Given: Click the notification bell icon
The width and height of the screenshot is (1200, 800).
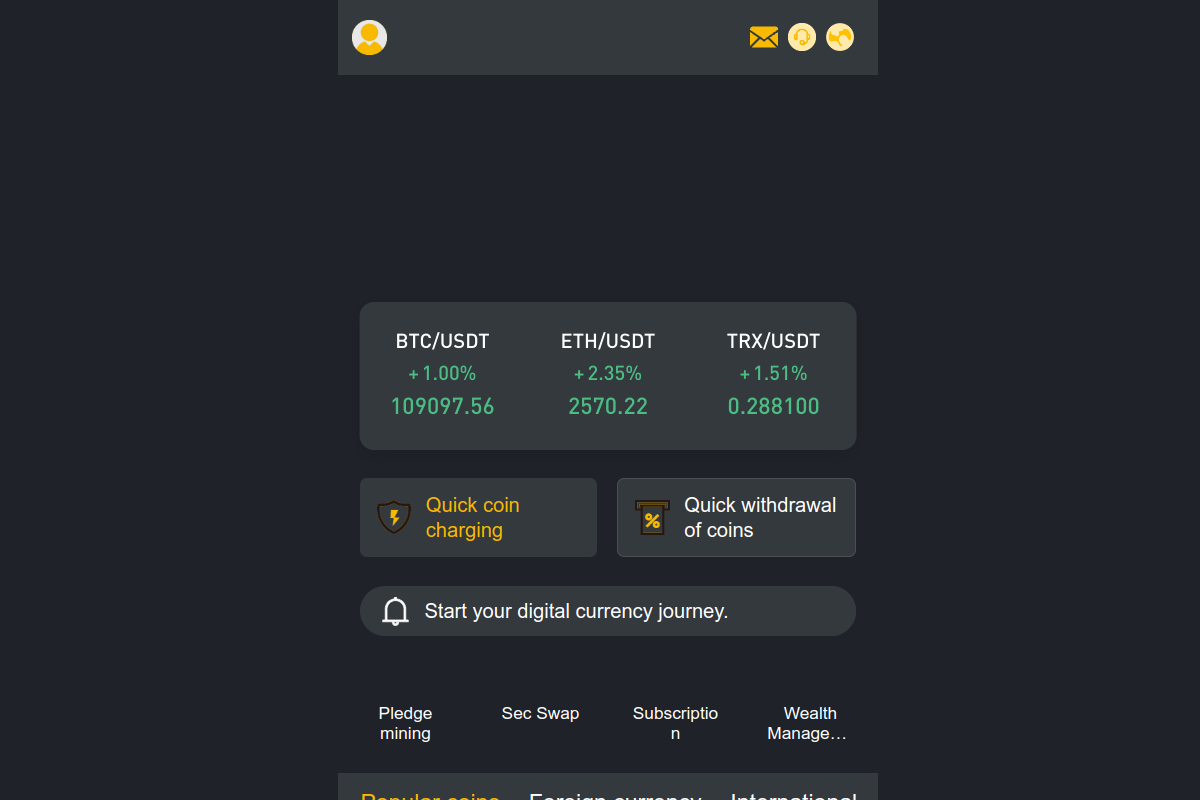Looking at the screenshot, I should (x=396, y=611).
